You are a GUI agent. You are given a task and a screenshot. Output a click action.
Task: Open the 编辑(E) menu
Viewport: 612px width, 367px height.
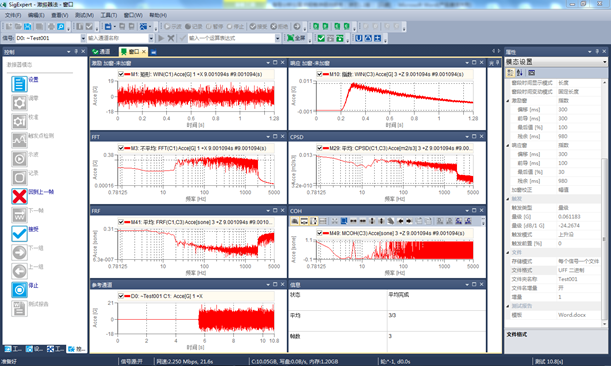(36, 15)
